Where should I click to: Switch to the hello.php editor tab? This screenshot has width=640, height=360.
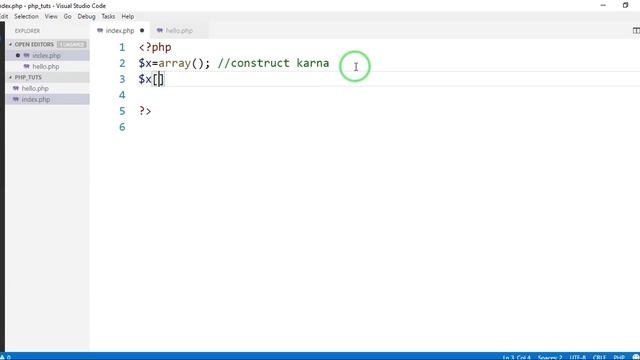click(x=179, y=31)
